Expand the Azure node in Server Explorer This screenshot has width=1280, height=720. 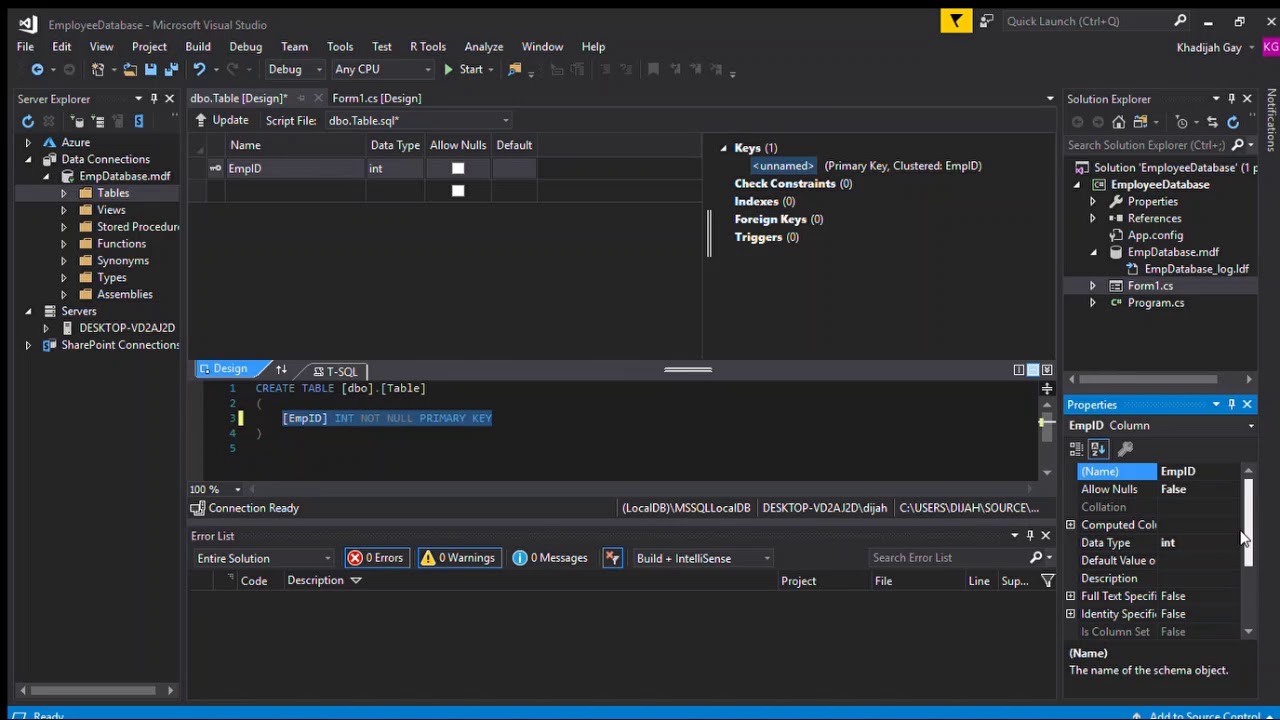click(28, 143)
